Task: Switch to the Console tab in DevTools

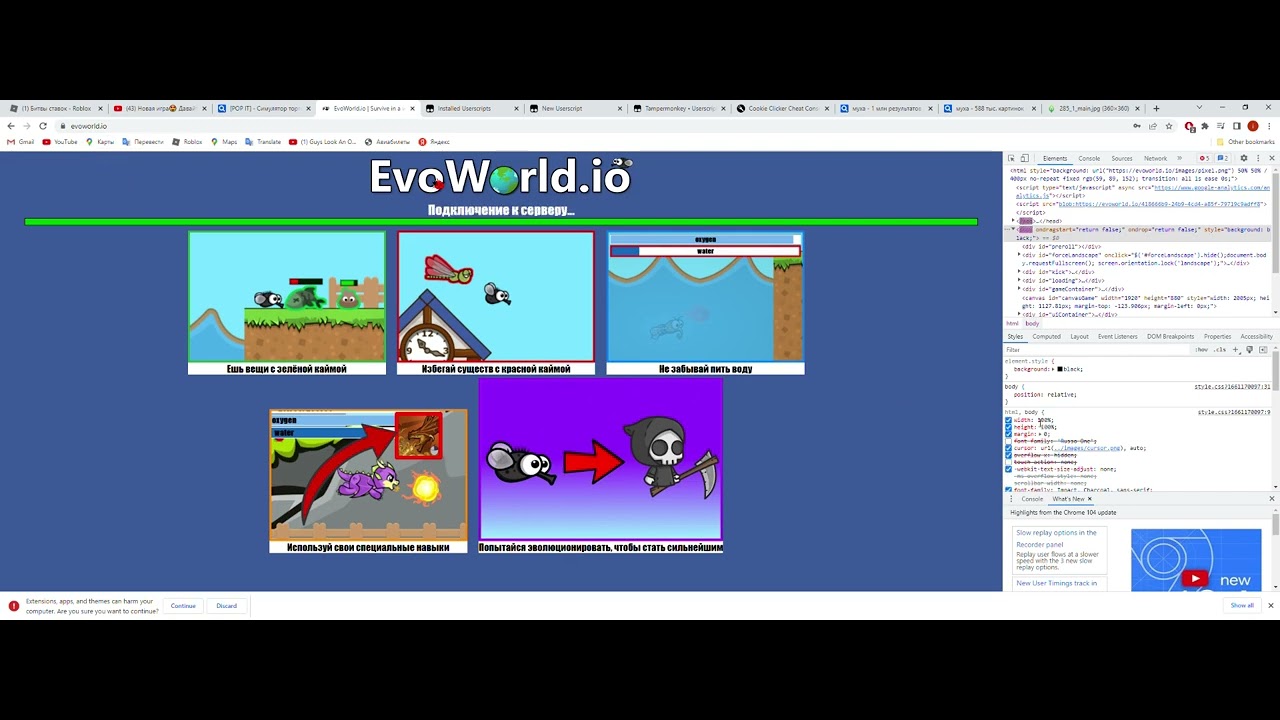Action: tap(1089, 158)
